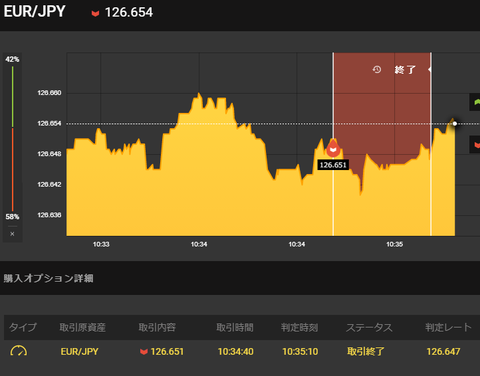The width and height of the screenshot is (480, 376).
Task: Click the ステータス column header
Action: pyautogui.click(x=369, y=327)
